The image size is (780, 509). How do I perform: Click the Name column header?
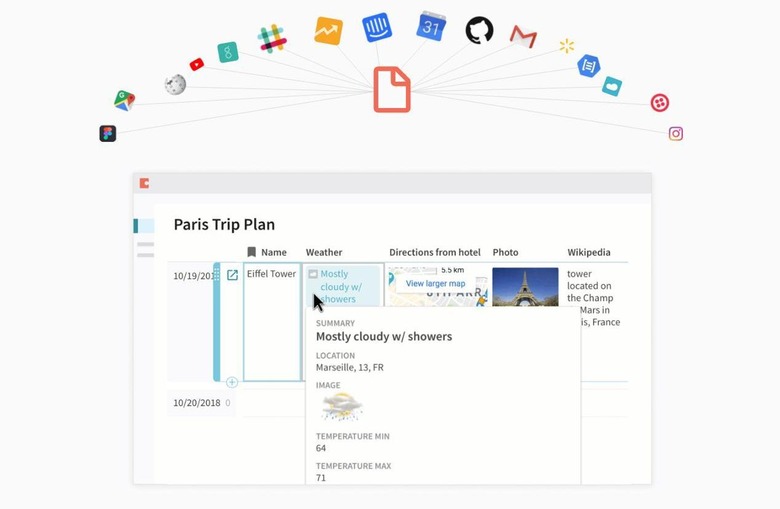click(x=274, y=252)
